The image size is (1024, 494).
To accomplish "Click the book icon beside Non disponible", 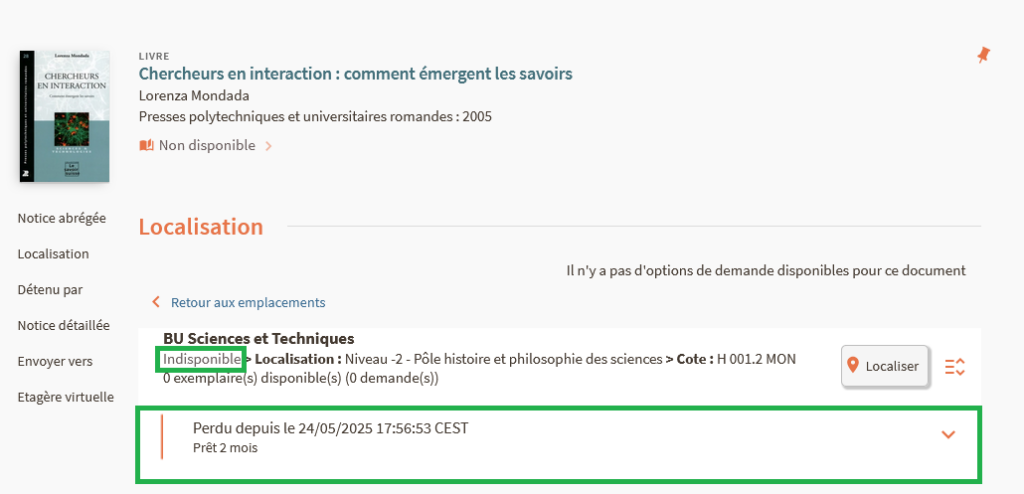I will (x=146, y=145).
